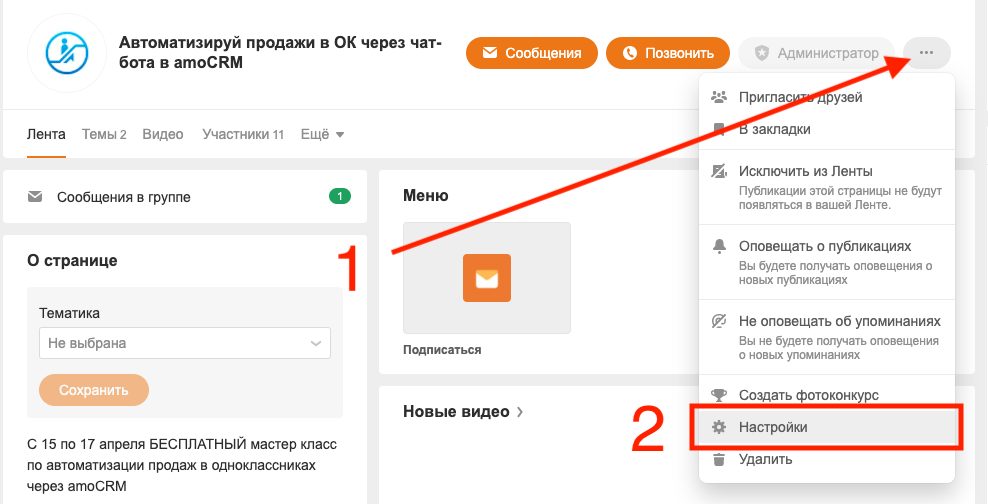Choose Оповещать о публикациях menu item

coord(827,262)
